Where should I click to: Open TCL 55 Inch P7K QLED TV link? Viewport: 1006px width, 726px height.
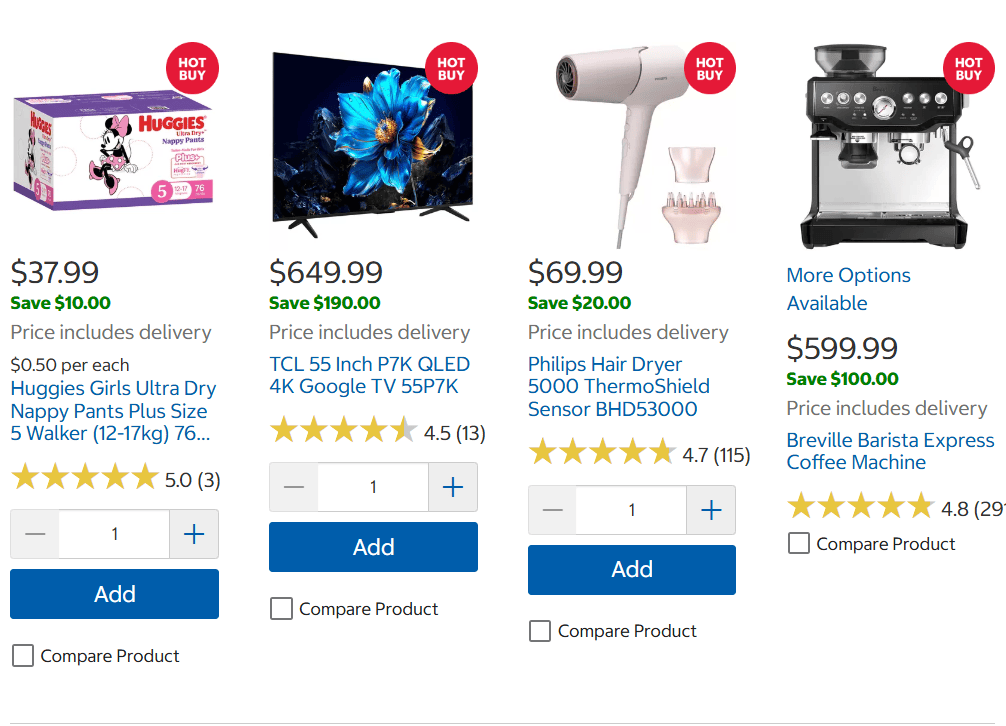click(369, 375)
